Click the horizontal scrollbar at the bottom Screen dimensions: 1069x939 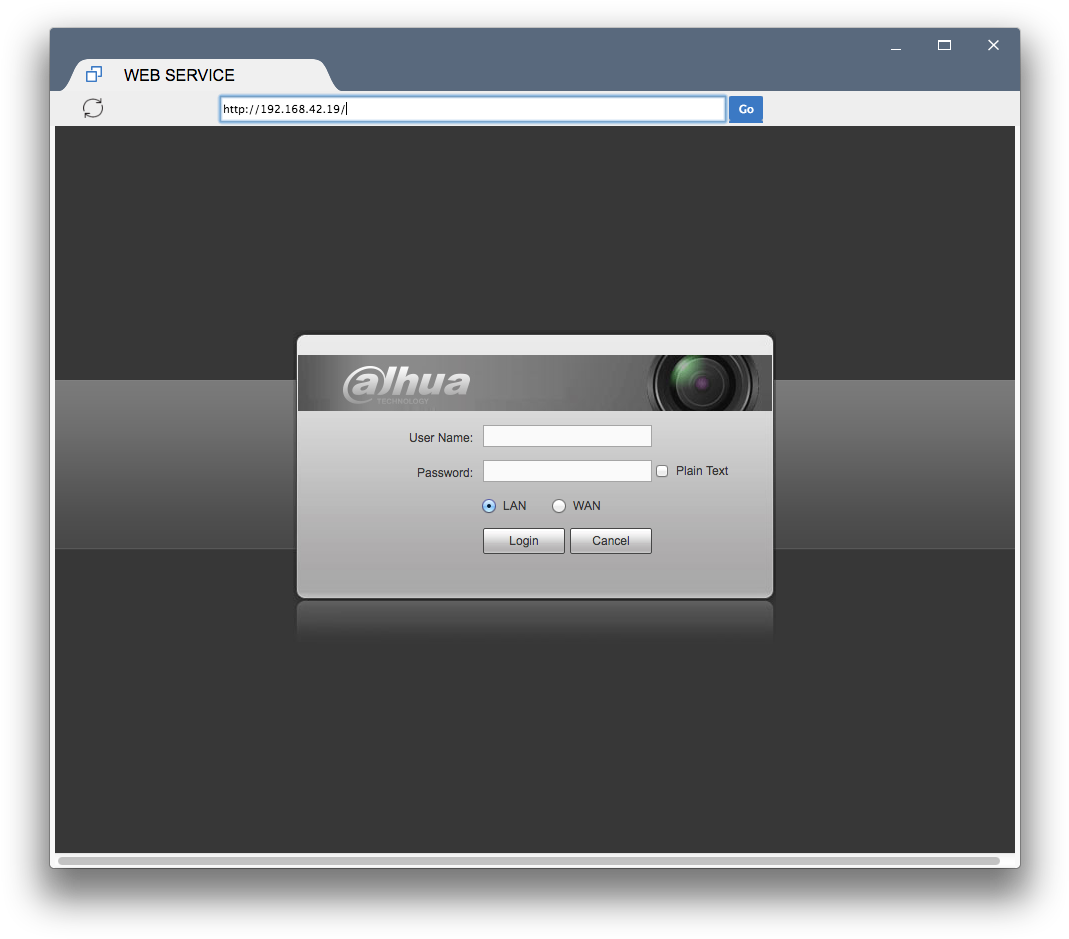(x=529, y=861)
